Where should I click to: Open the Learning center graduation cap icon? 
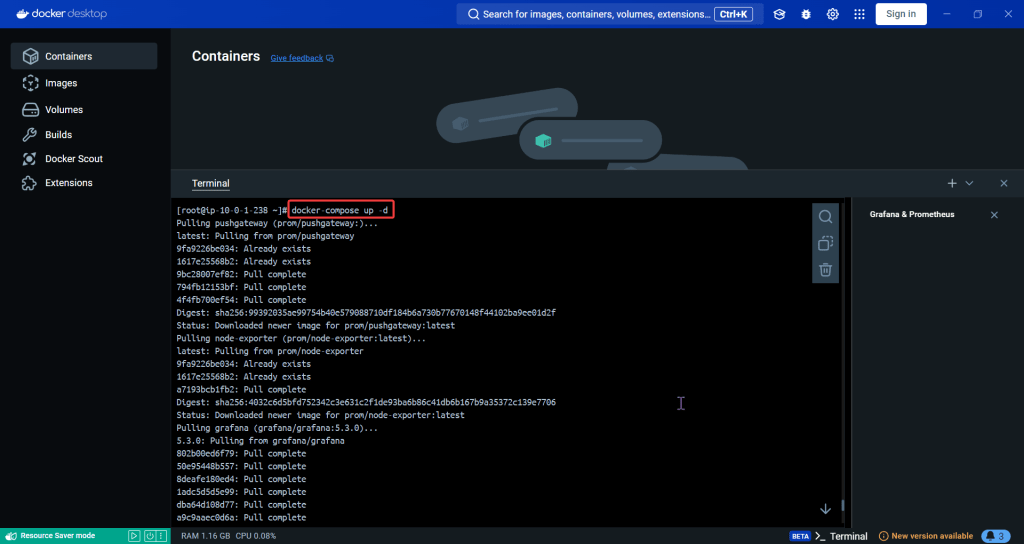[x=780, y=14]
